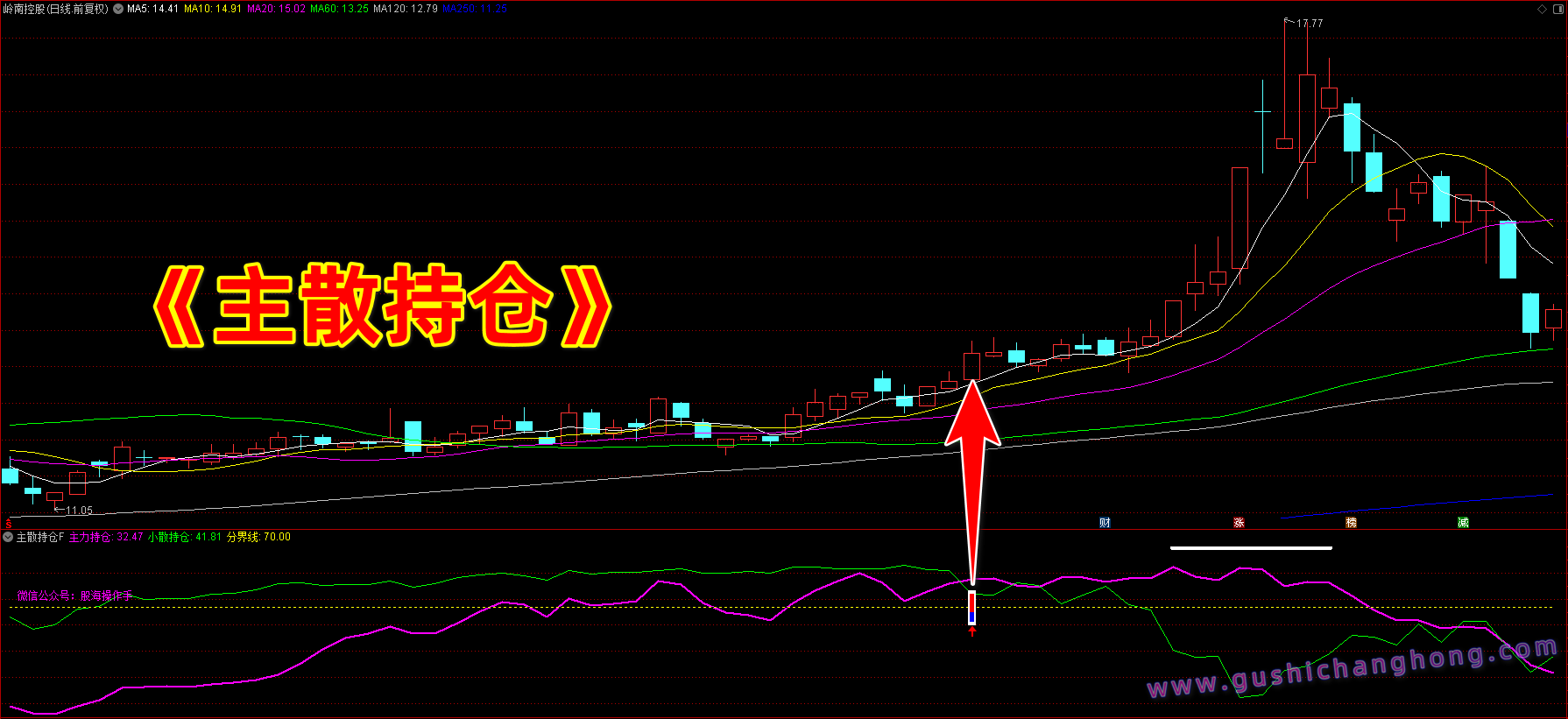Select the MA5 moving average label
This screenshot has height=719, width=1568.
[152, 9]
